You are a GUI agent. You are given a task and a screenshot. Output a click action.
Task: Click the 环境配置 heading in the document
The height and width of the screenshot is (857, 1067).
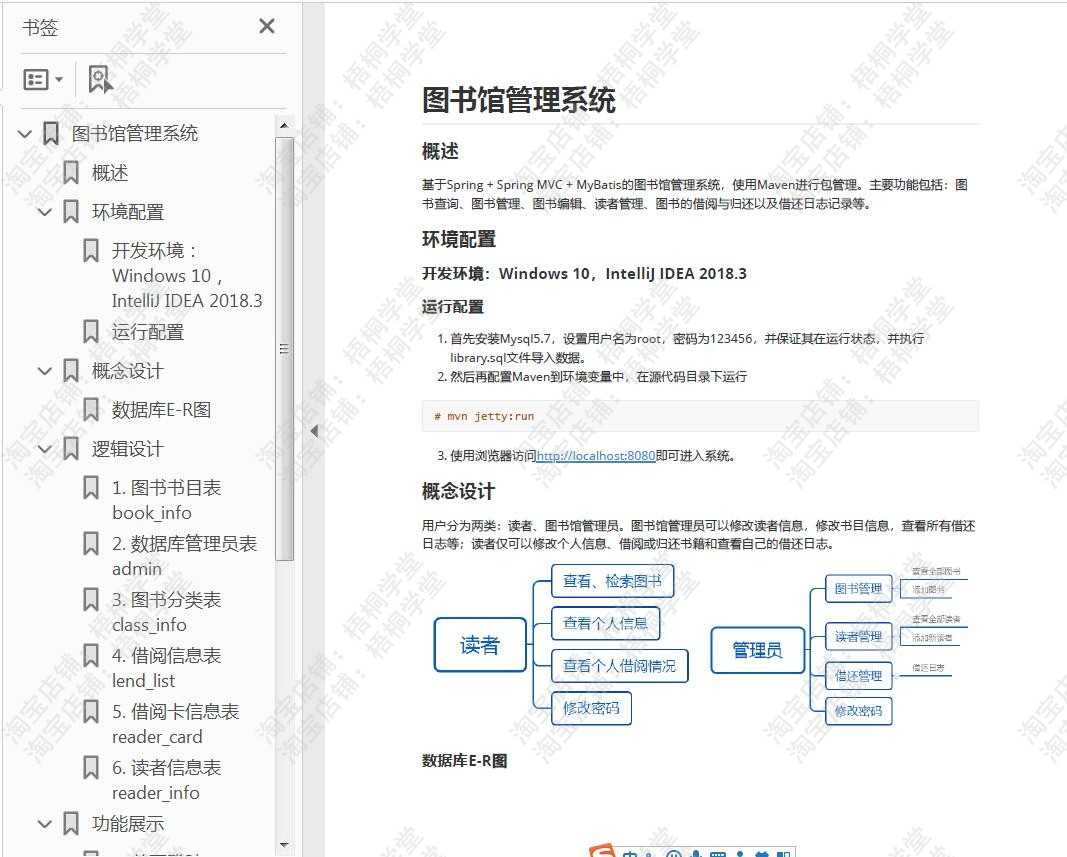pos(459,239)
